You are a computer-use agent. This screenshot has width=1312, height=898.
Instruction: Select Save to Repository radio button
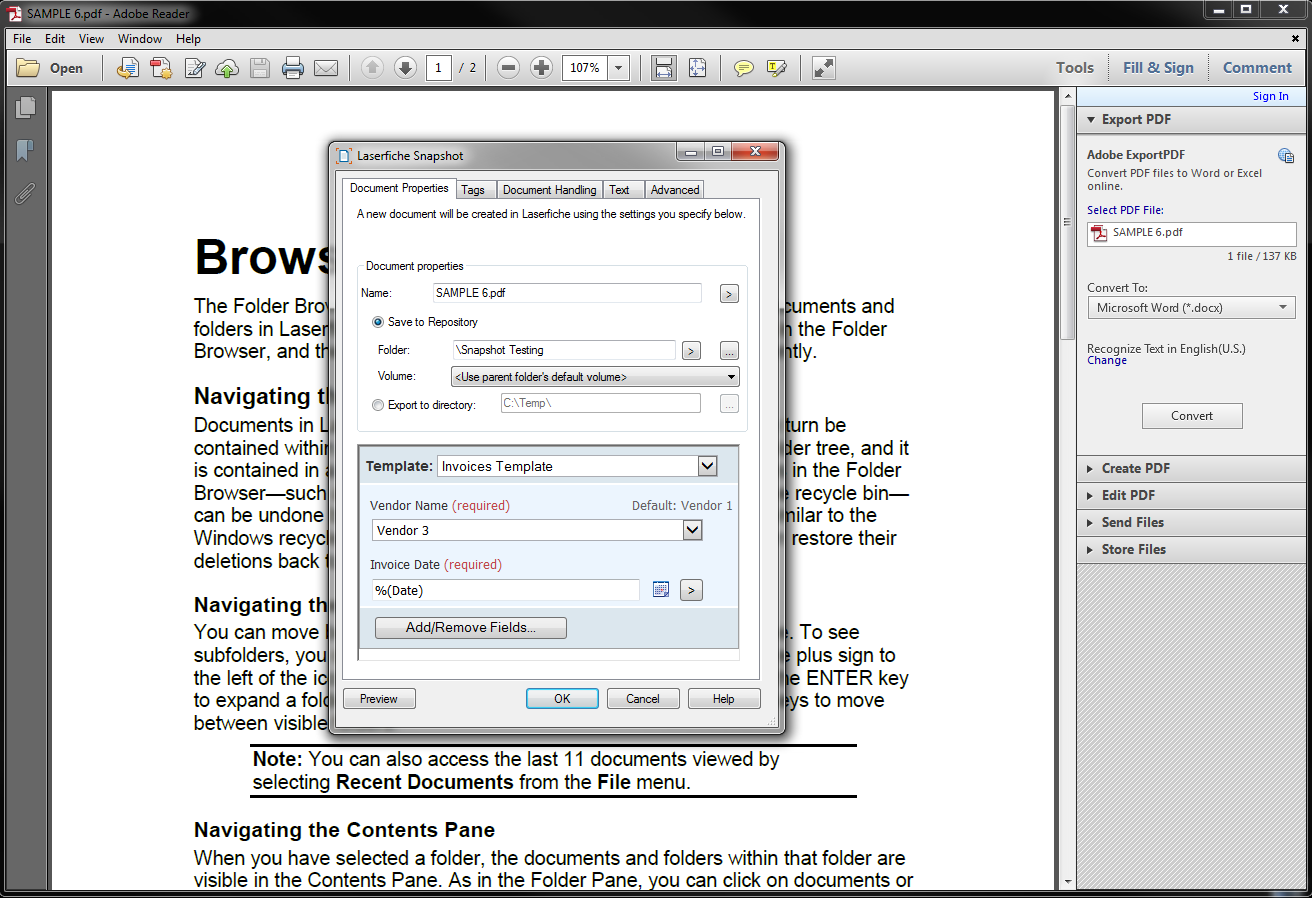tap(378, 322)
